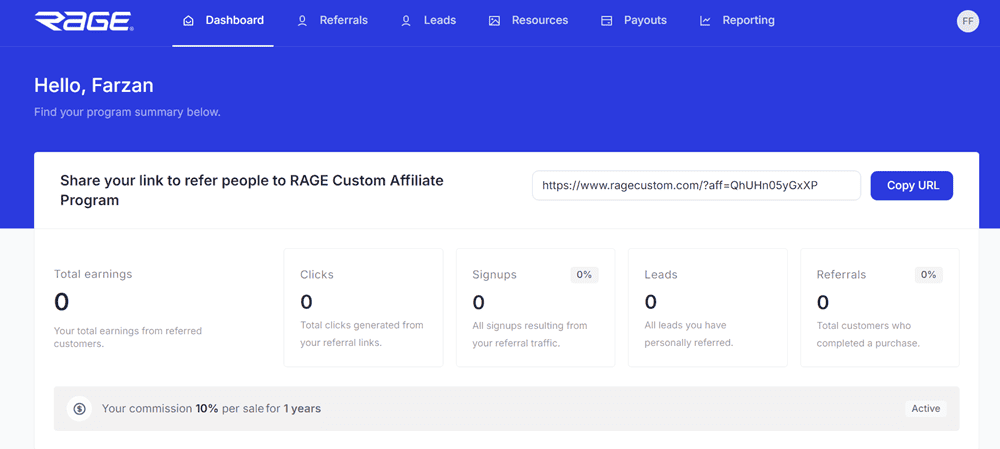This screenshot has width=1000, height=449.
Task: Select the affiliate link URL field
Action: pos(696,186)
